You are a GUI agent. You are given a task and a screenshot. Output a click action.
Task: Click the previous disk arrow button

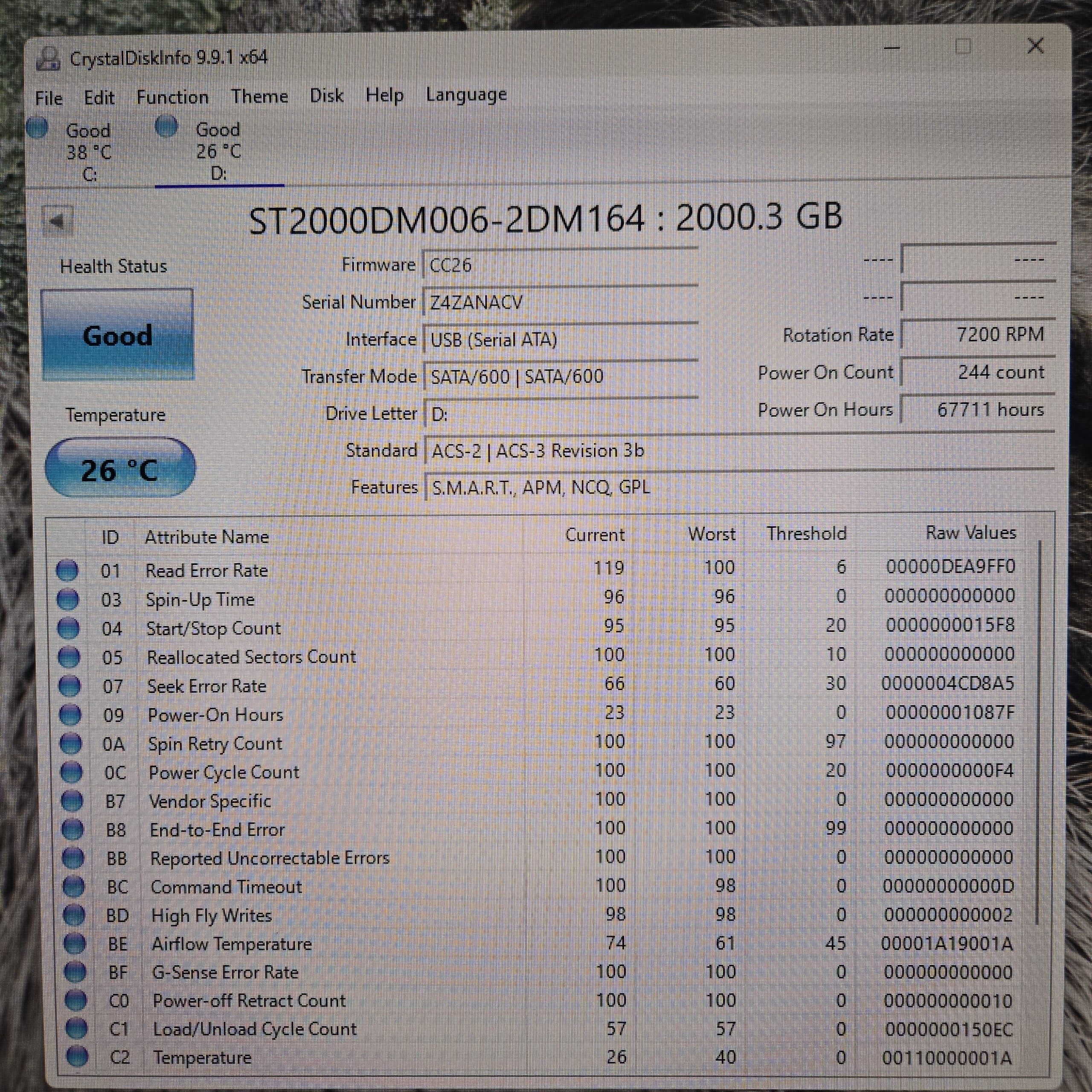[58, 221]
